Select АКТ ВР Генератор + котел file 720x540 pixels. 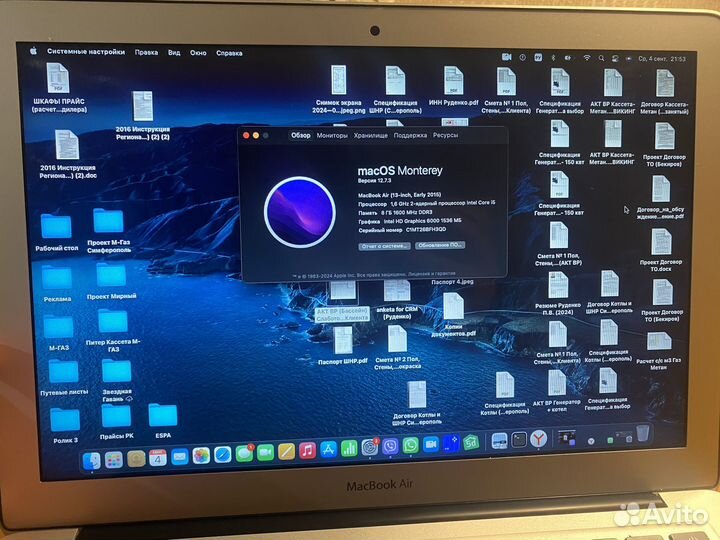point(557,391)
